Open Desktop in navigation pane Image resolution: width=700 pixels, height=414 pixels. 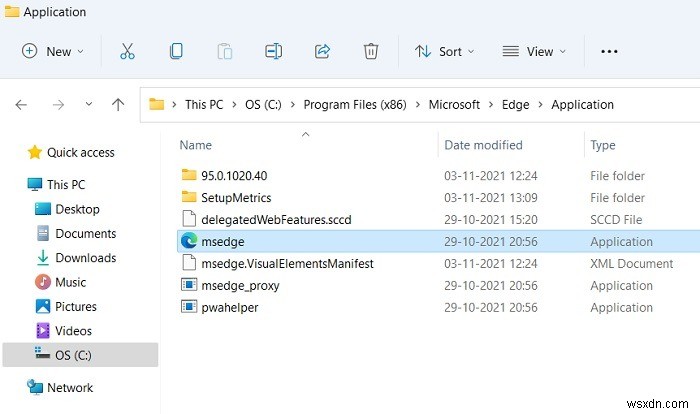[77, 209]
